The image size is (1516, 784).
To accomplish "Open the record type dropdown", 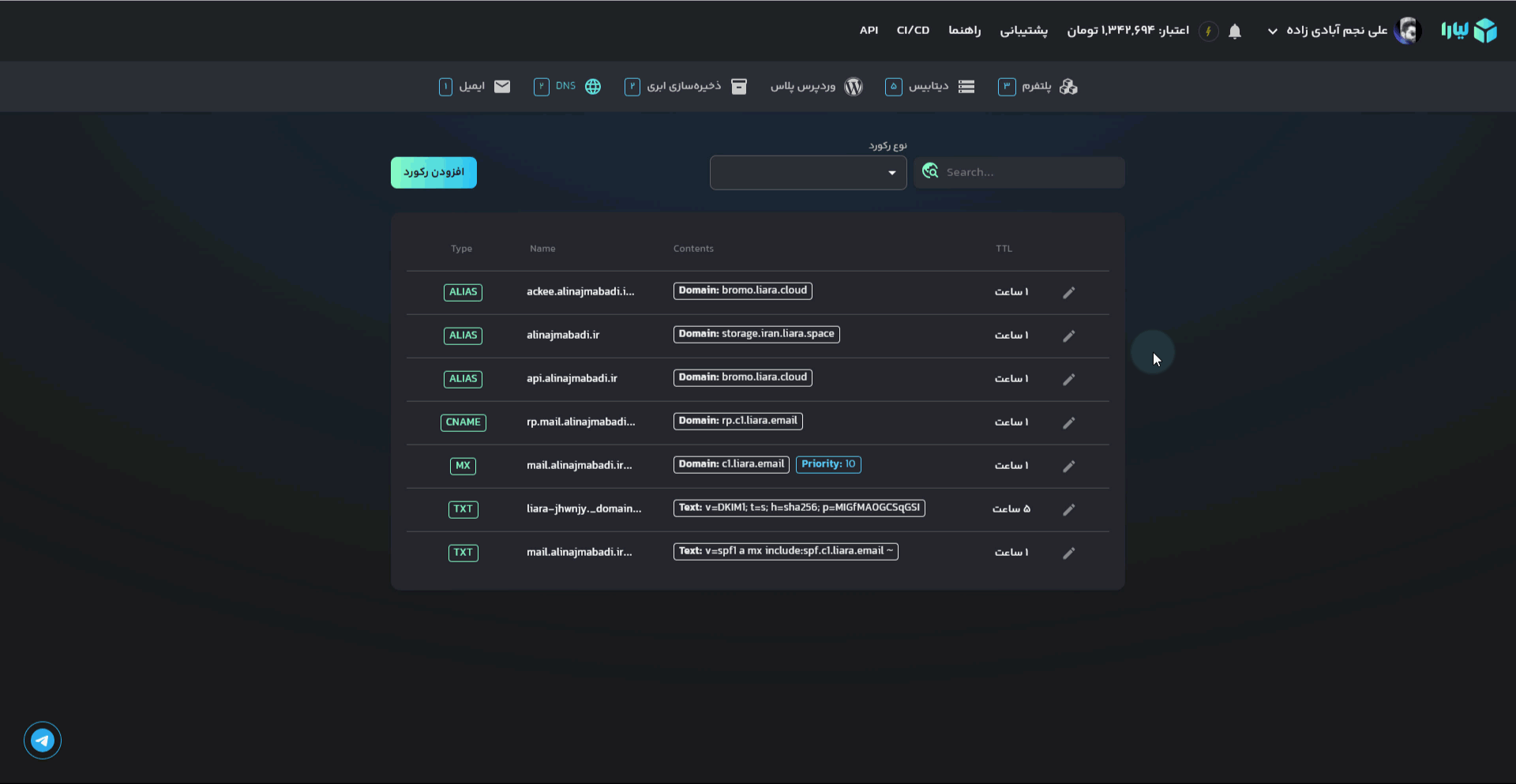I will 808,172.
